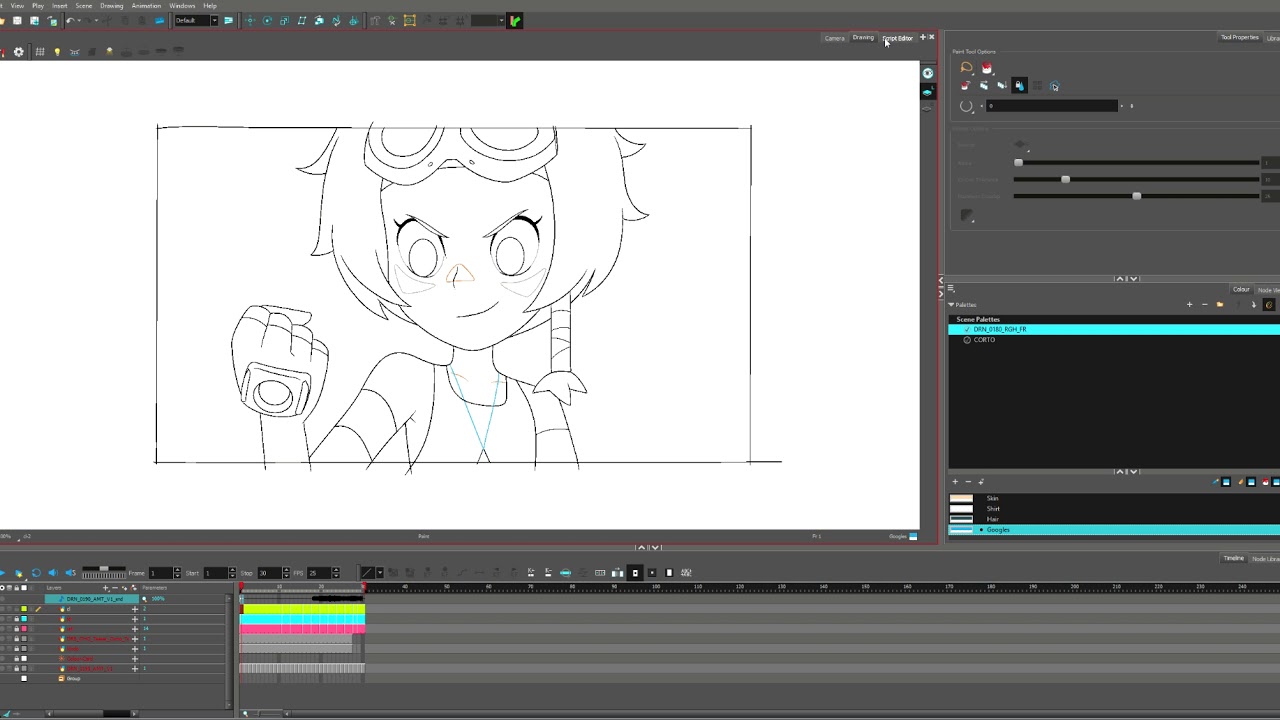The height and width of the screenshot is (720, 1280).
Task: Select the Goggles colour row
Action: click(1114, 530)
